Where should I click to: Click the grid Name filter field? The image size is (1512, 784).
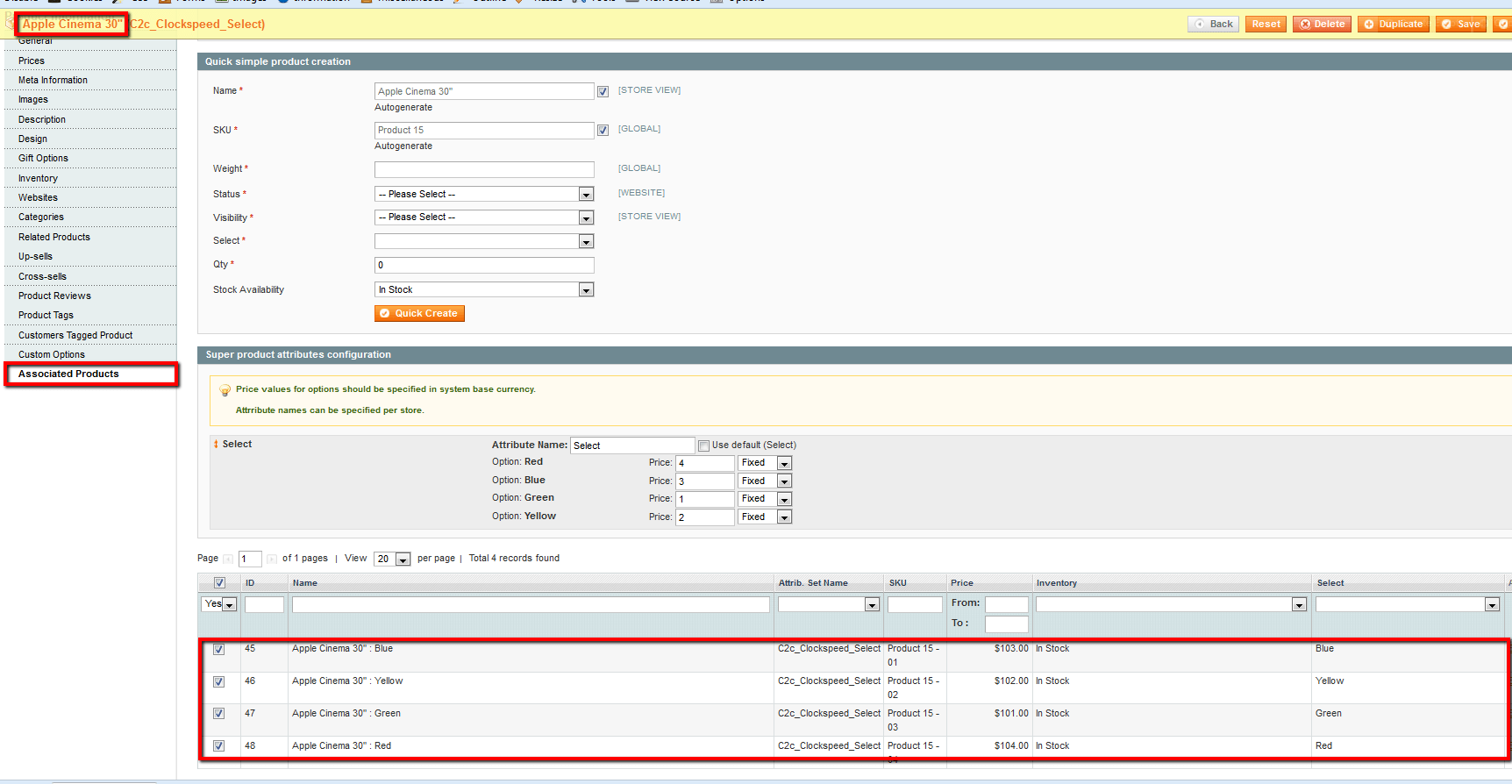[x=531, y=604]
